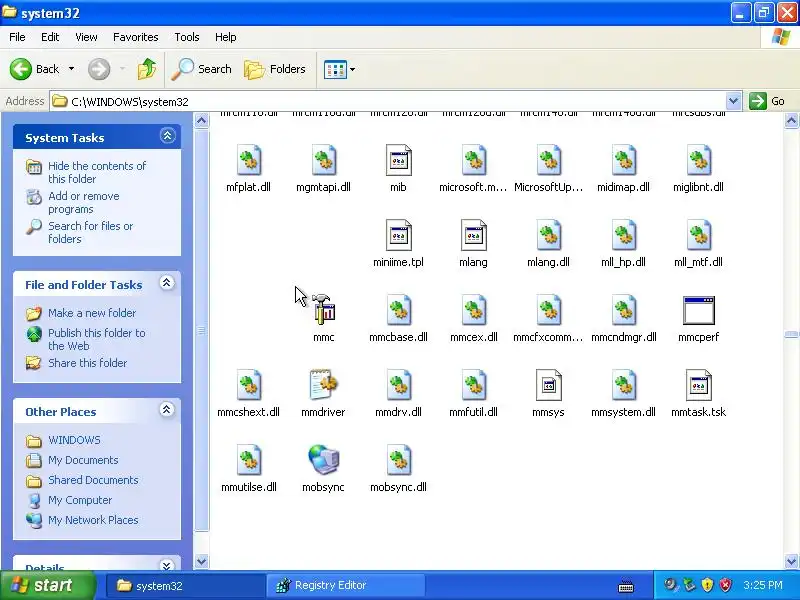Select the mobsync application icon

(x=323, y=460)
